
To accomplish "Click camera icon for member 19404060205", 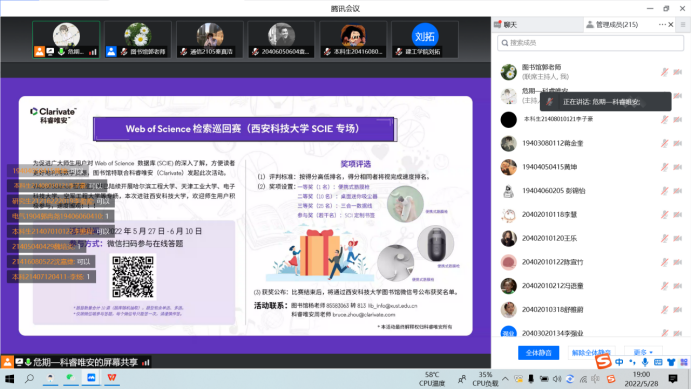I will click(678, 191).
